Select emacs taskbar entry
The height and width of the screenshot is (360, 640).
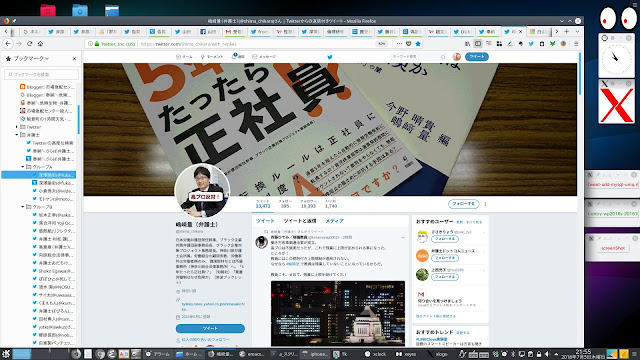tap(252, 354)
